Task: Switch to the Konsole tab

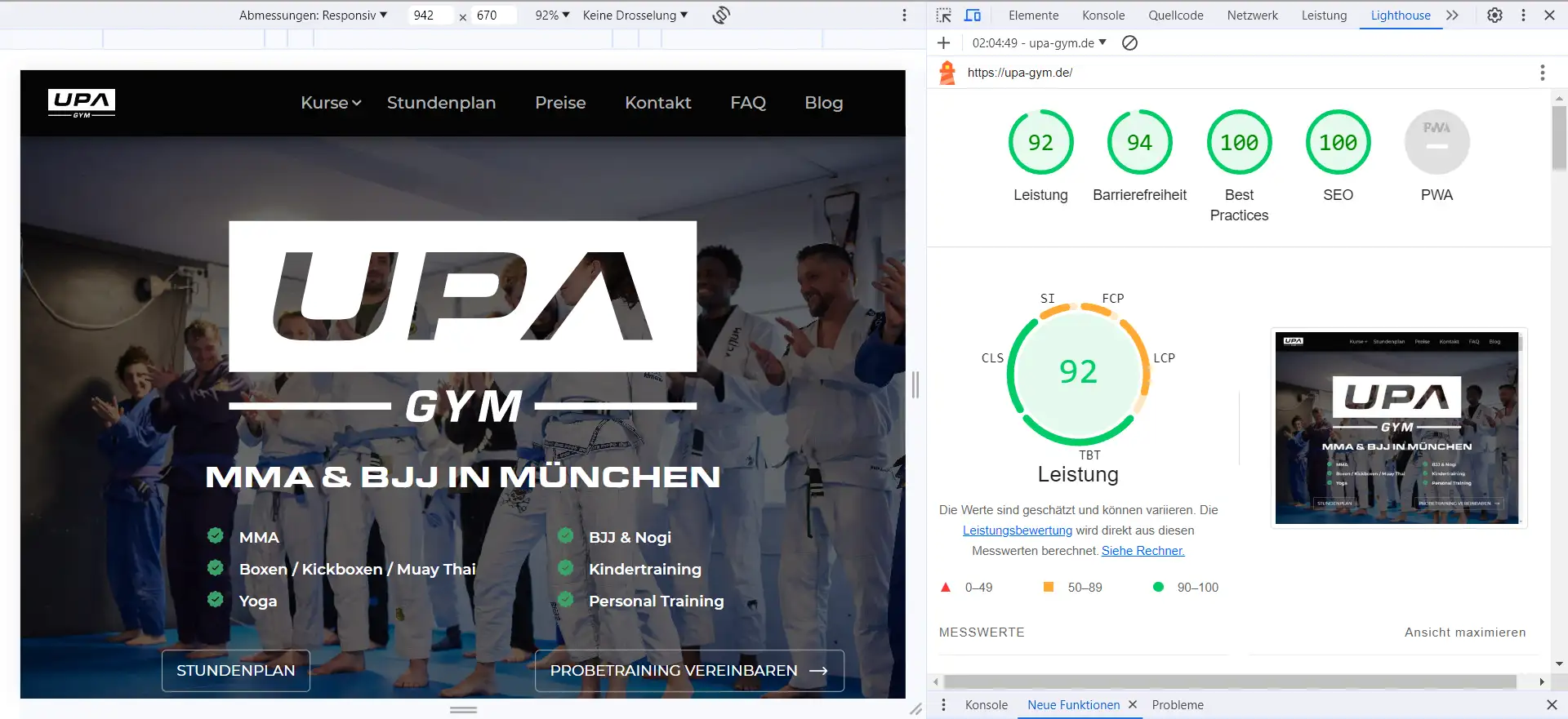Action: (1103, 16)
